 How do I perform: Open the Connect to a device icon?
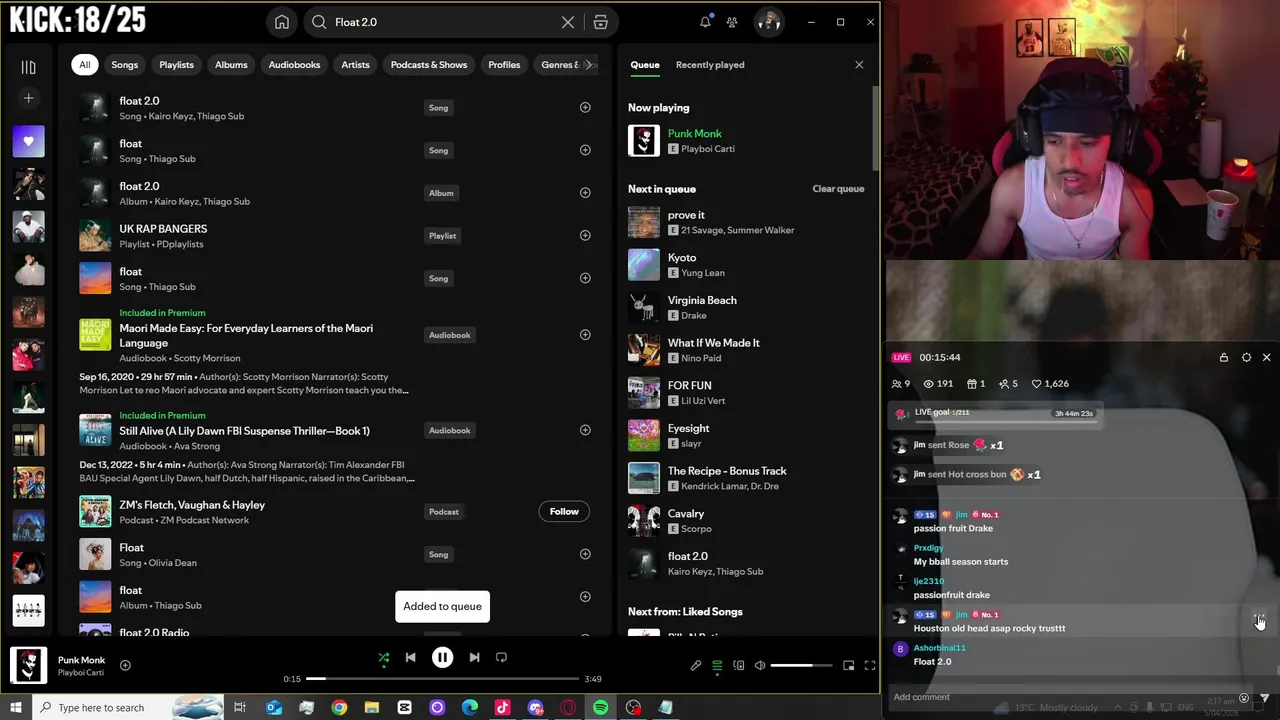pos(738,665)
